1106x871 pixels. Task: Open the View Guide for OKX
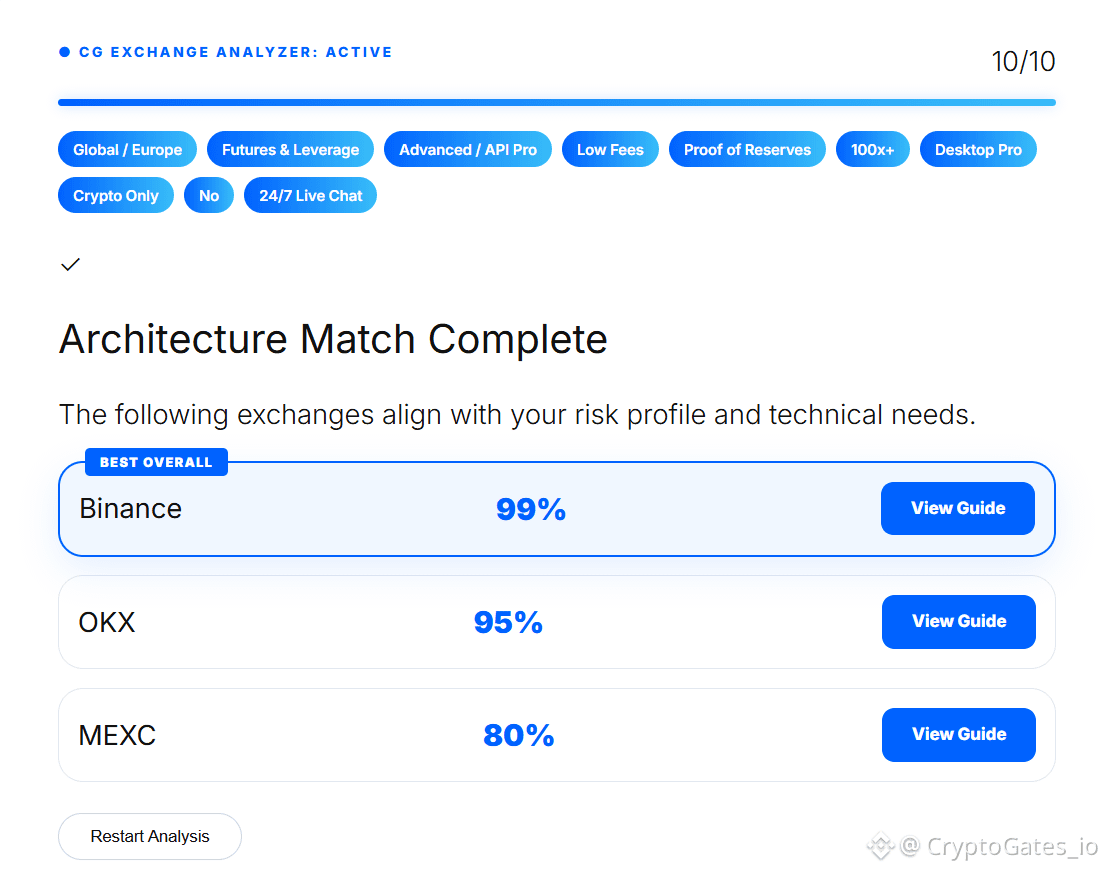pos(959,621)
